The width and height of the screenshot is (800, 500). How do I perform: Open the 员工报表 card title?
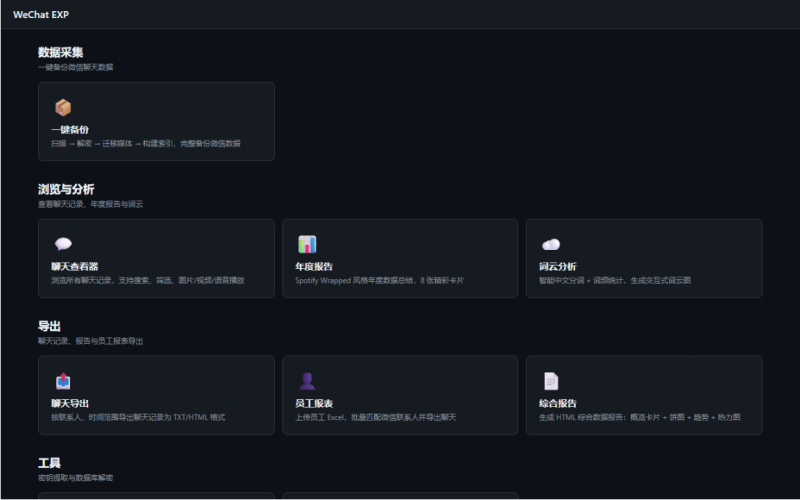(x=314, y=404)
